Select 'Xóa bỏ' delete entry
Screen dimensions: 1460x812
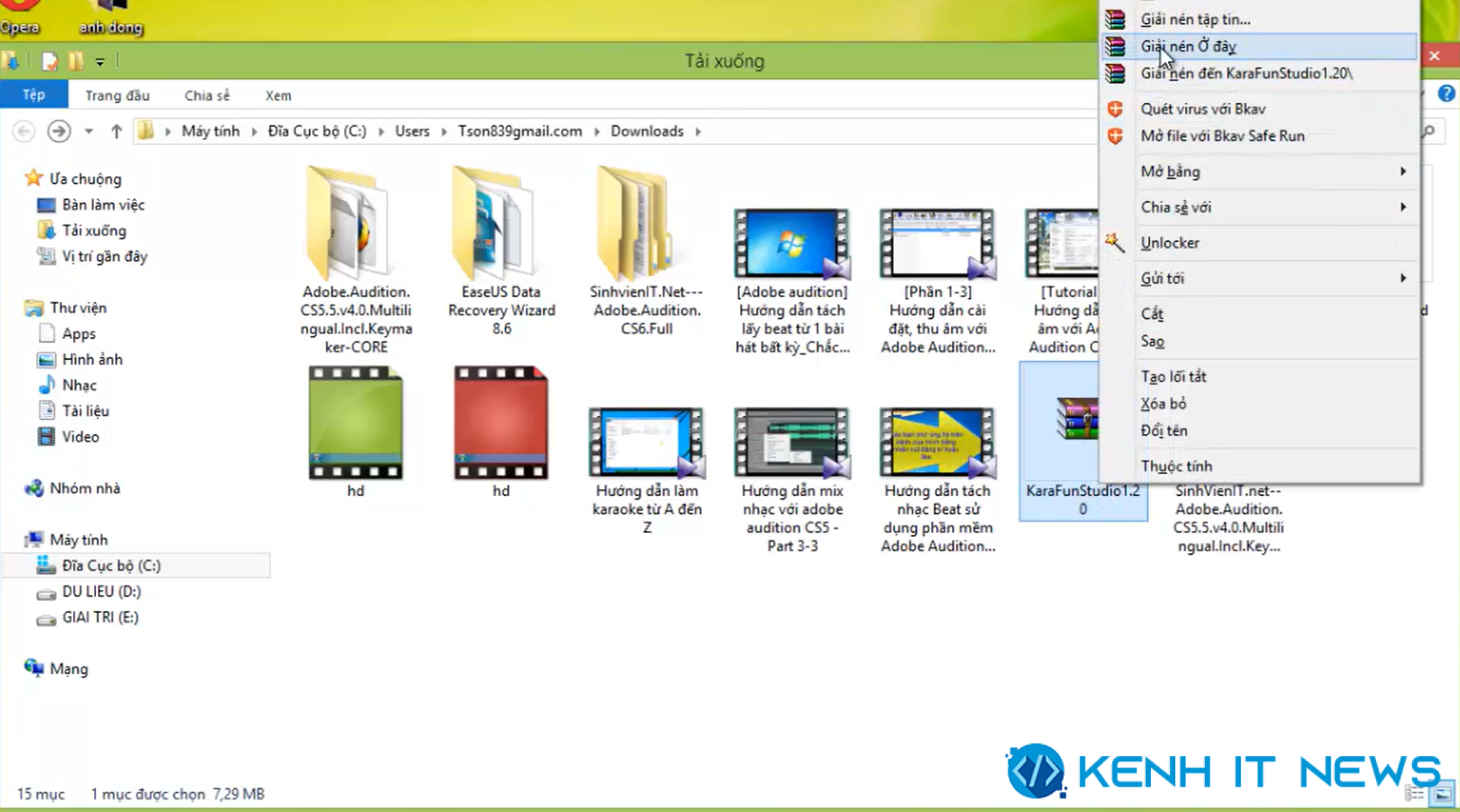click(1258, 403)
